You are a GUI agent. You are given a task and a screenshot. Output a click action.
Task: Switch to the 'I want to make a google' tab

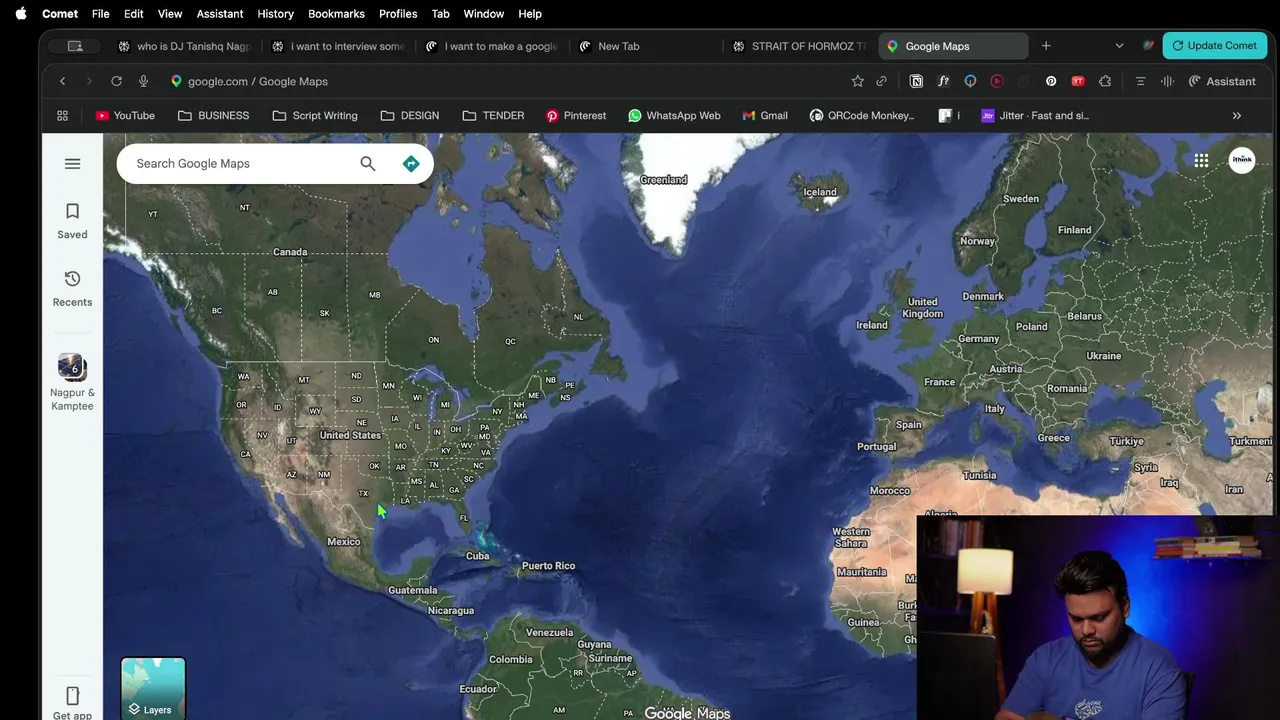[x=492, y=46]
